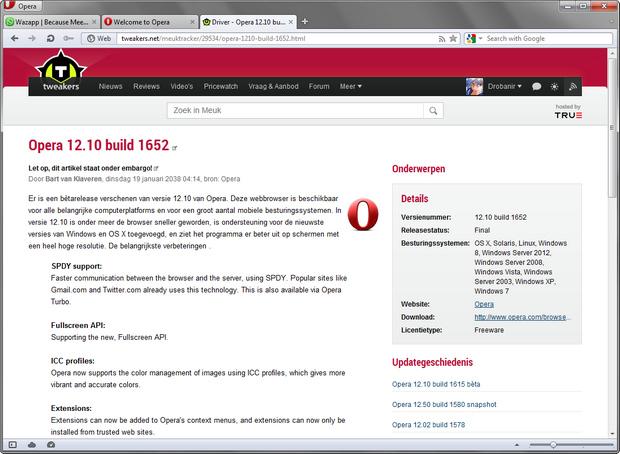Image resolution: width=620 pixels, height=454 pixels.
Task: Open the Opera menu button
Action: (22, 6)
